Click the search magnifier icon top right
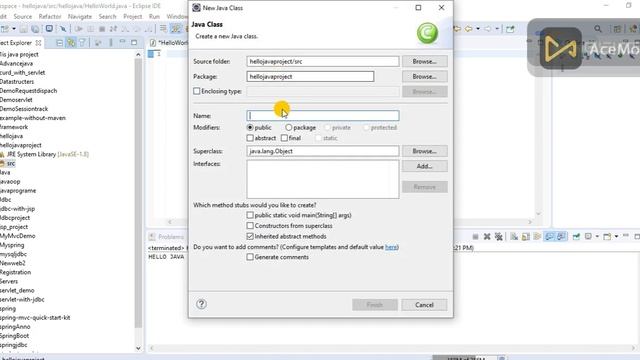640x360 pixels. click(598, 29)
